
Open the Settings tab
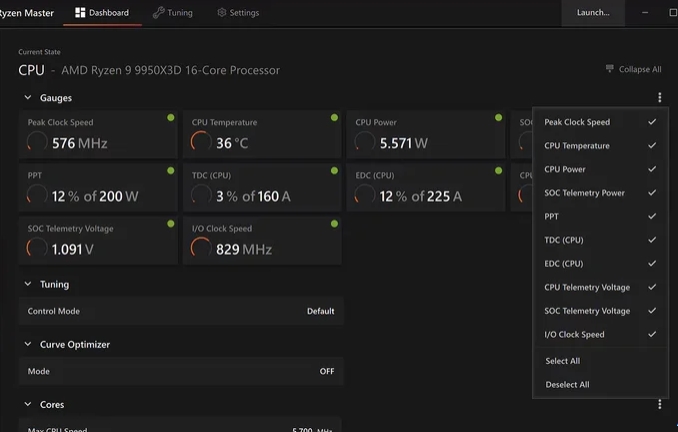coord(238,13)
